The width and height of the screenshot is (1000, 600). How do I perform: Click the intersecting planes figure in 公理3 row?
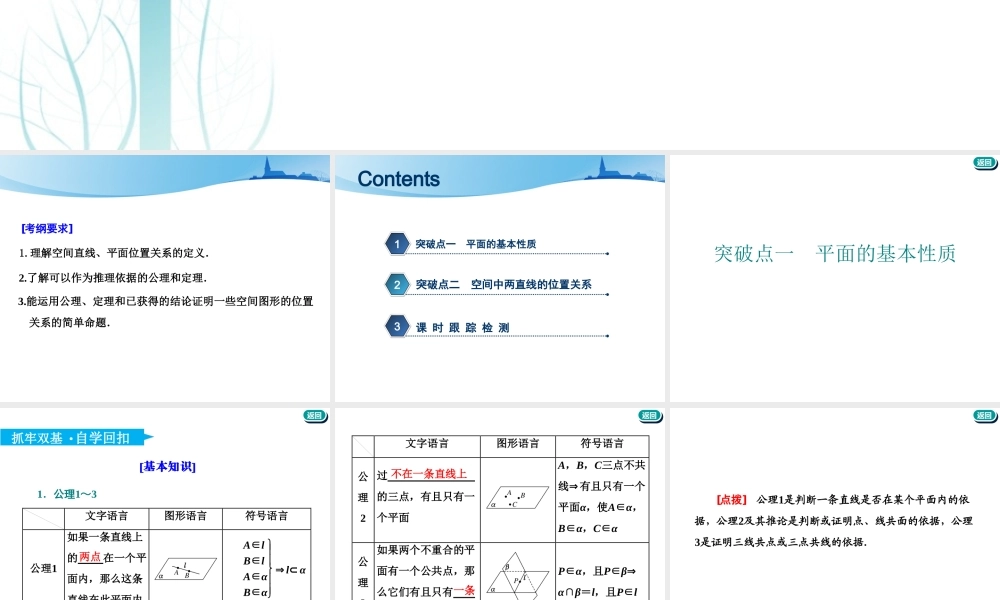(x=518, y=577)
